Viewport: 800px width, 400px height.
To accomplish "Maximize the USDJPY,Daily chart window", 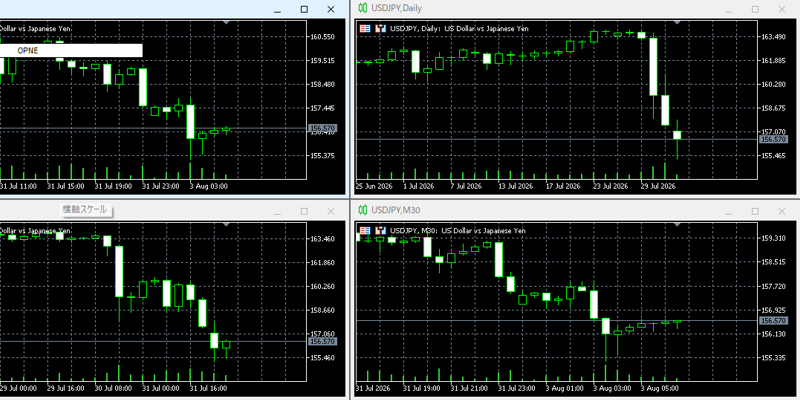I will (x=755, y=9).
